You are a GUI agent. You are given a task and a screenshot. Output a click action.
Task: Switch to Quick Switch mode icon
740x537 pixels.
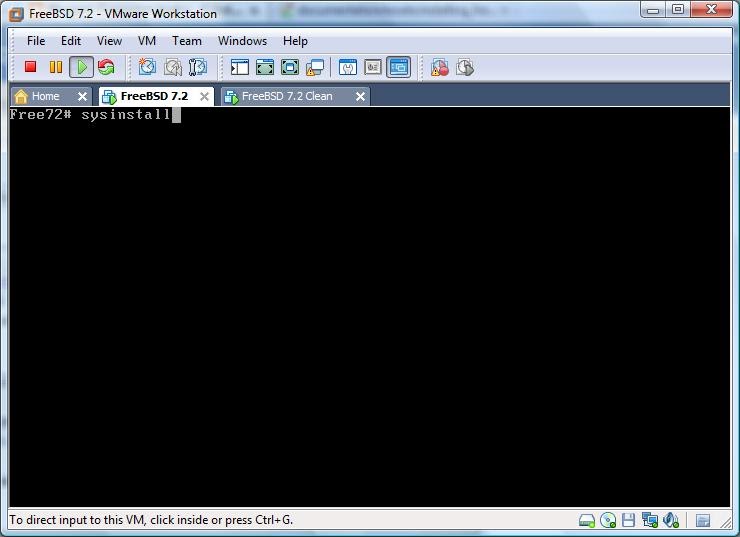coord(265,67)
